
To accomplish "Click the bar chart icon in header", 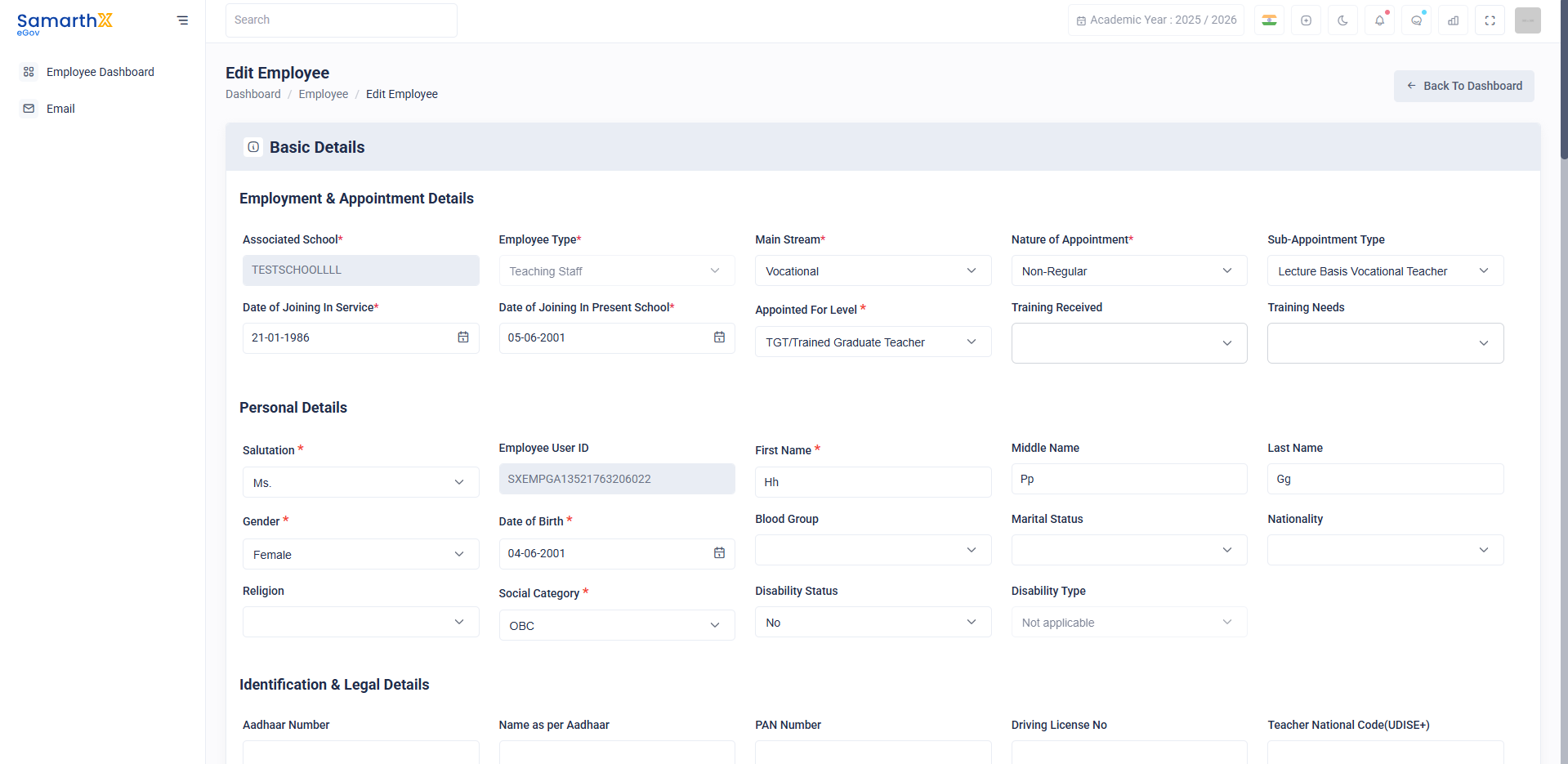I will coord(1453,20).
